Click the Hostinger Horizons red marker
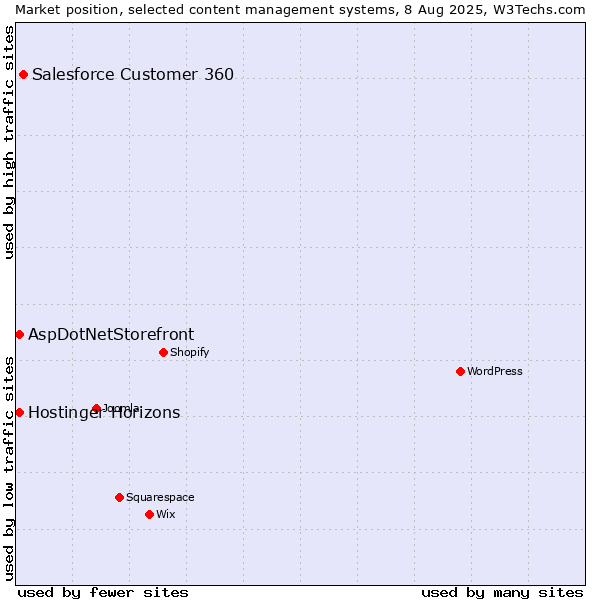The image size is (600, 600). pos(20,412)
